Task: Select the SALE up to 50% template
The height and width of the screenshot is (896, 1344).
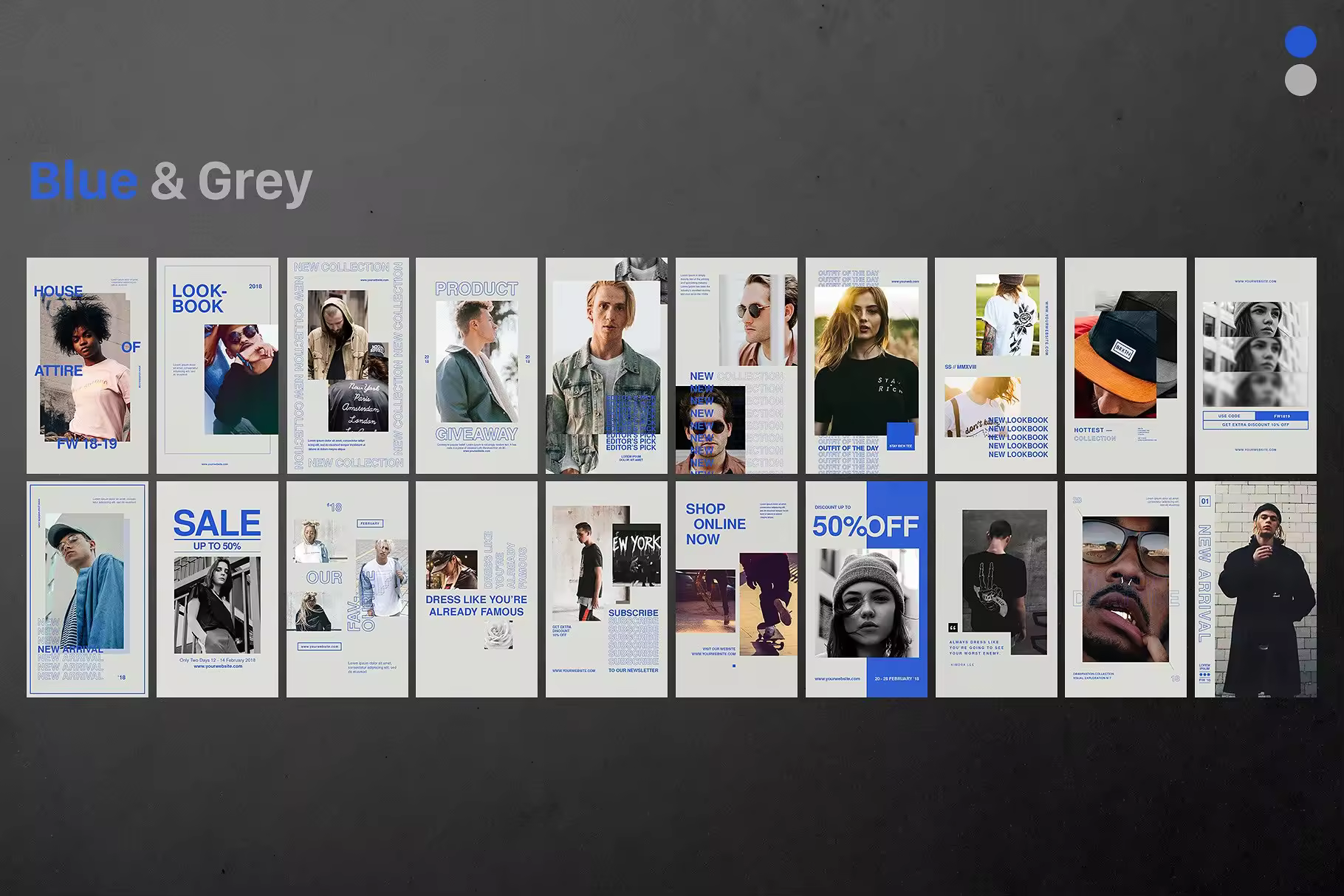Action: pyautogui.click(x=217, y=589)
